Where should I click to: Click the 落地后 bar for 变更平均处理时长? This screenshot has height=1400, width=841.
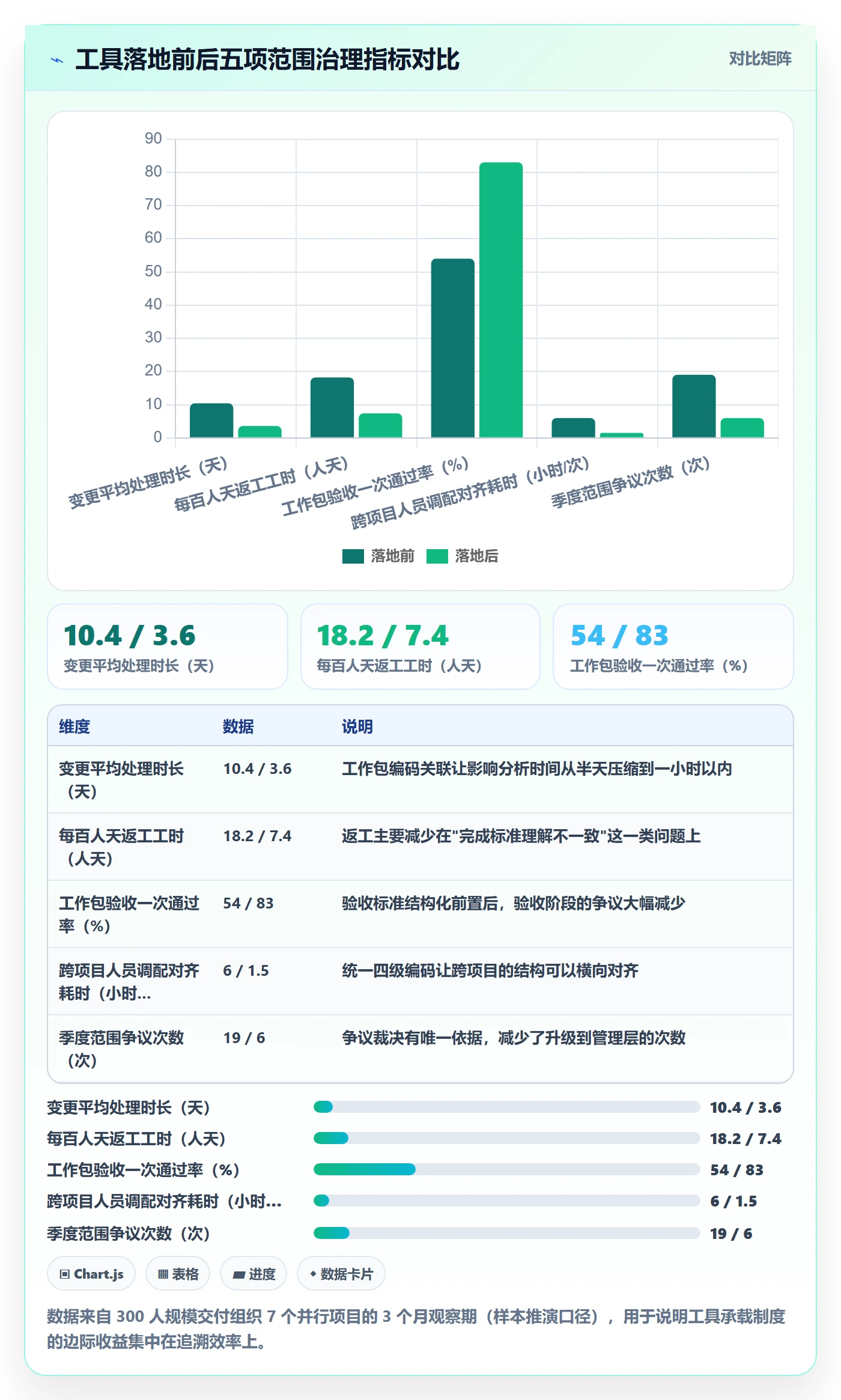coord(260,431)
